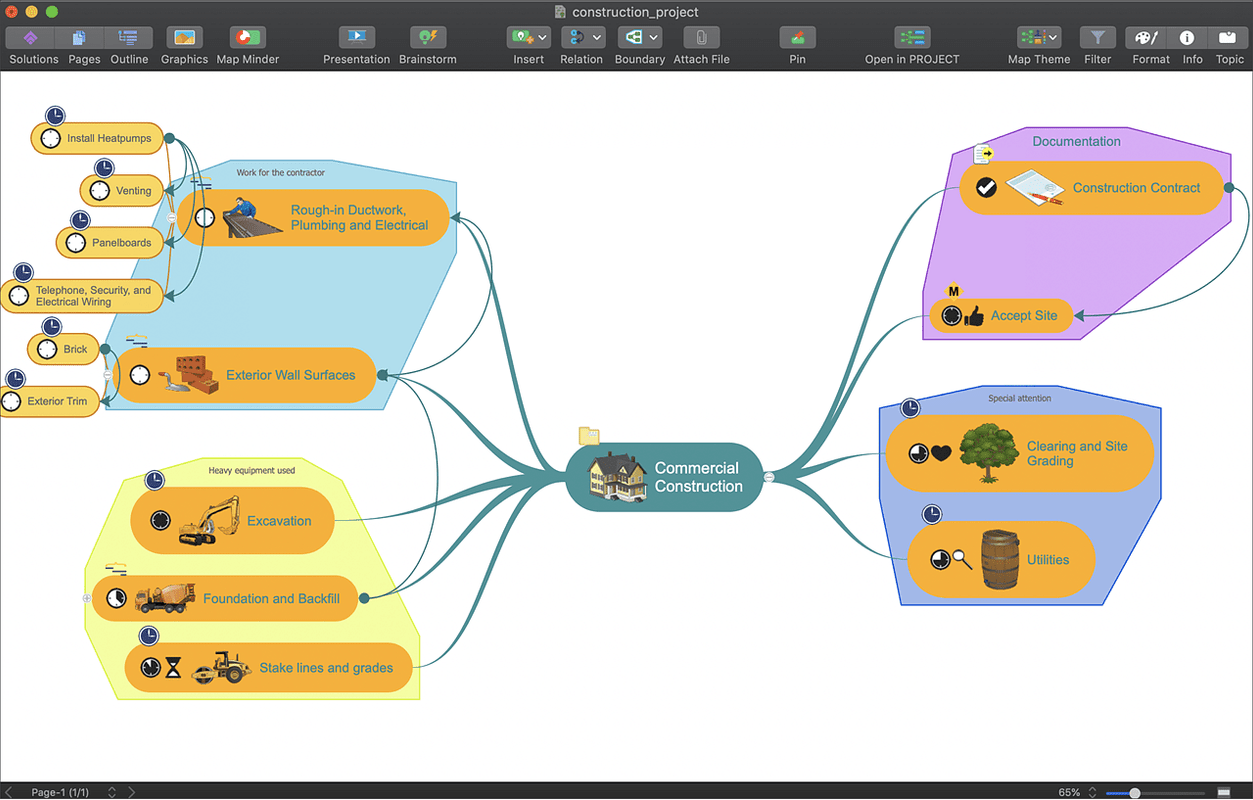Click the excavator image in Excavation topic
This screenshot has width=1253, height=800.
click(210, 521)
